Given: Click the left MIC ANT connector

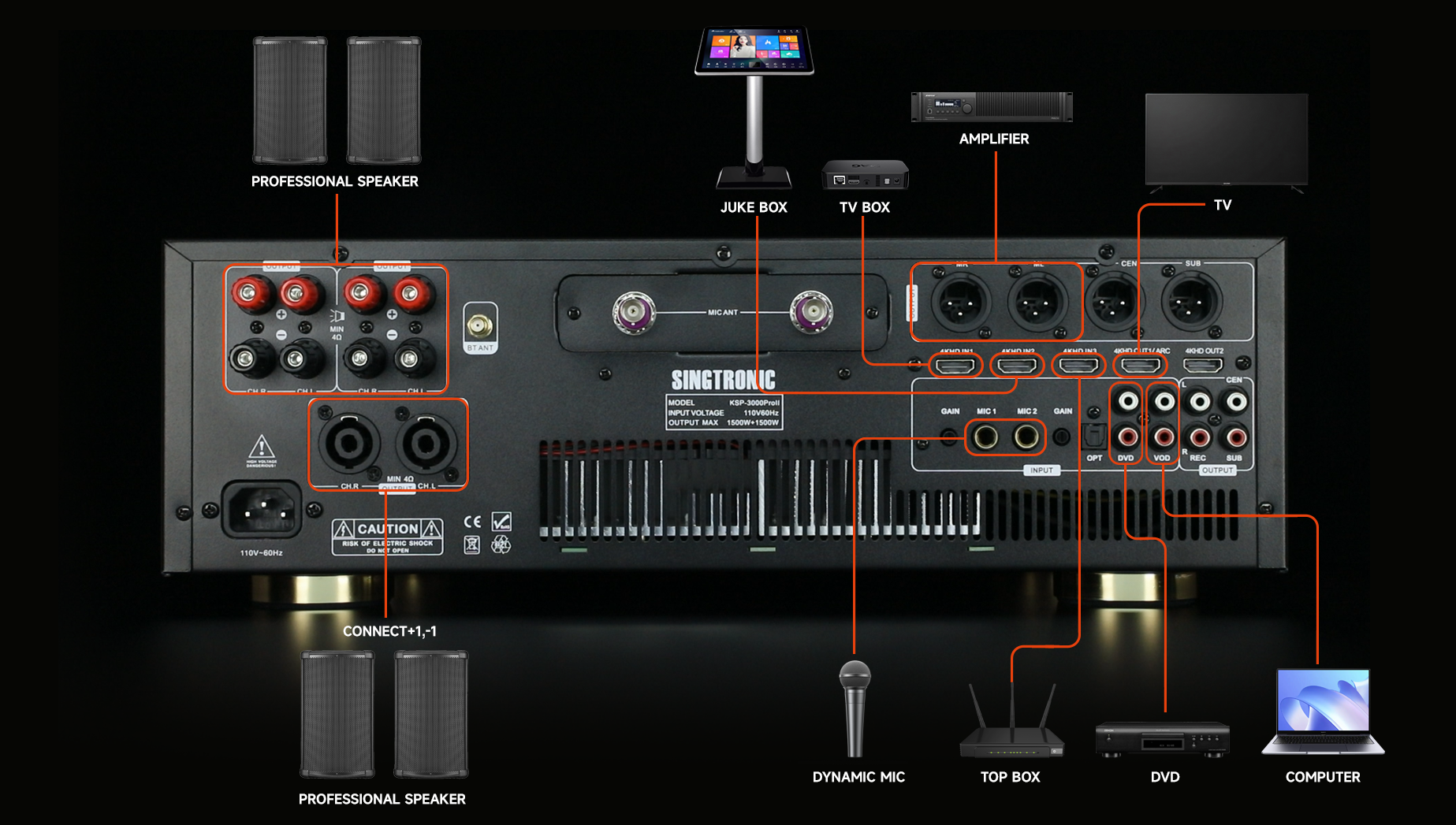Looking at the screenshot, I should click(635, 312).
